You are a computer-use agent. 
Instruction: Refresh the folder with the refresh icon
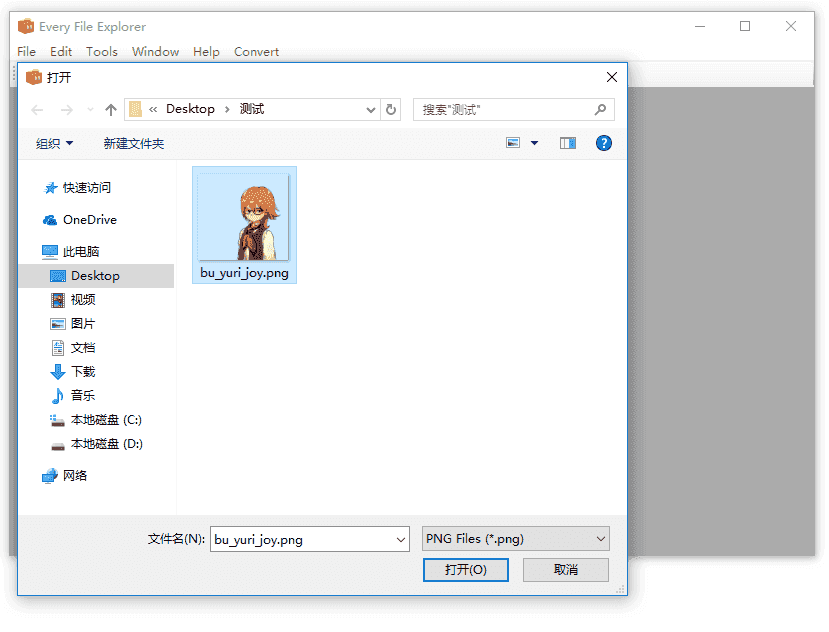tap(391, 109)
